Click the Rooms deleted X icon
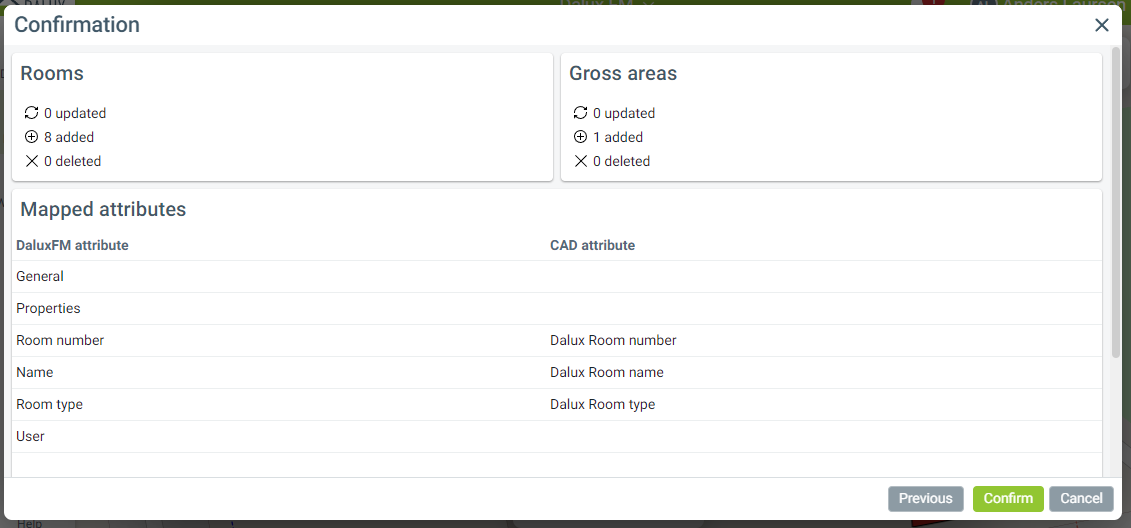The height and width of the screenshot is (528, 1131). point(31,161)
